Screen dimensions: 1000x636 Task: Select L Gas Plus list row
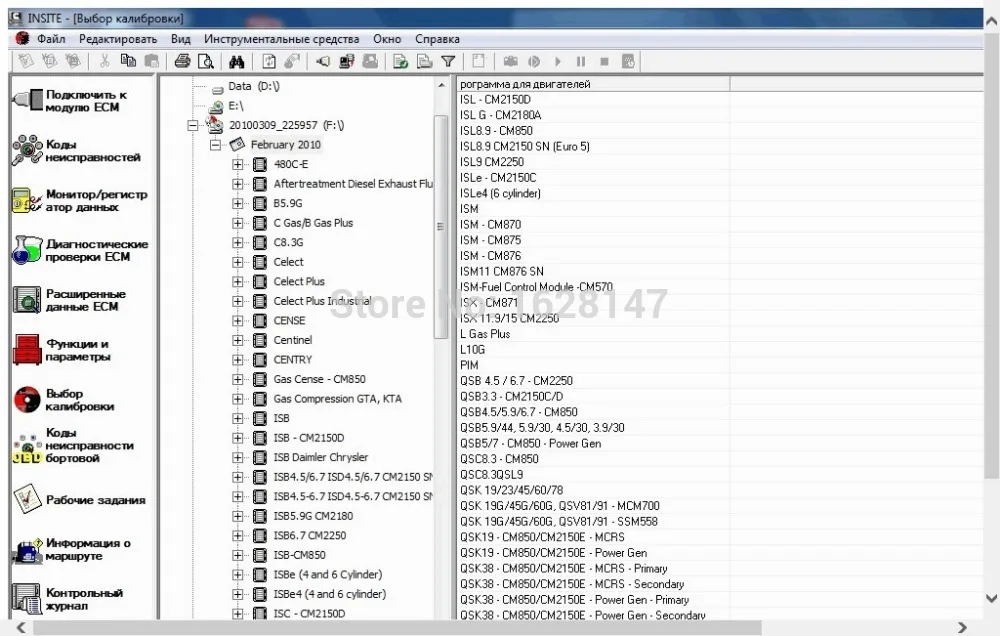click(x=485, y=334)
